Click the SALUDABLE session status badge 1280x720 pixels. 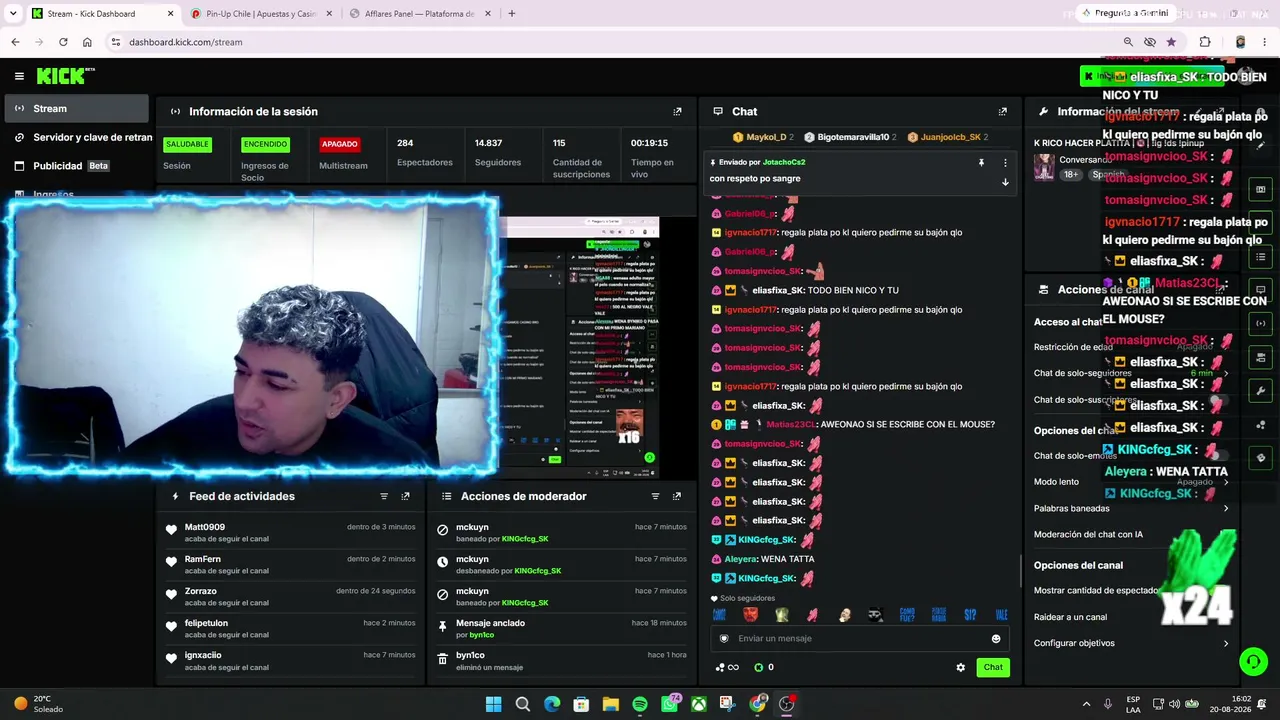click(x=187, y=144)
